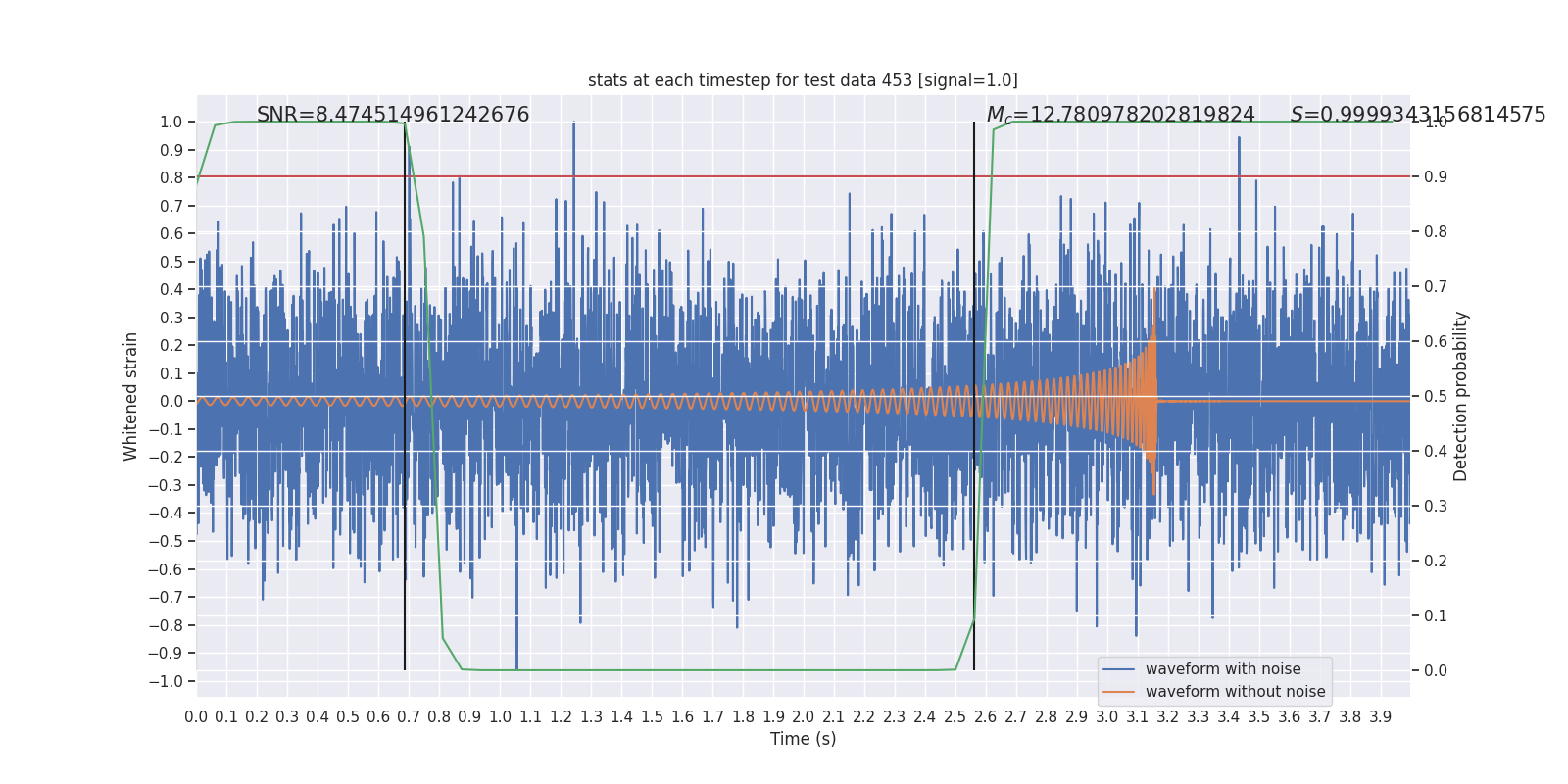This screenshot has width=1568, height=784.
Task: Click the first black vertical line near 0.7s
Action: coord(405,396)
